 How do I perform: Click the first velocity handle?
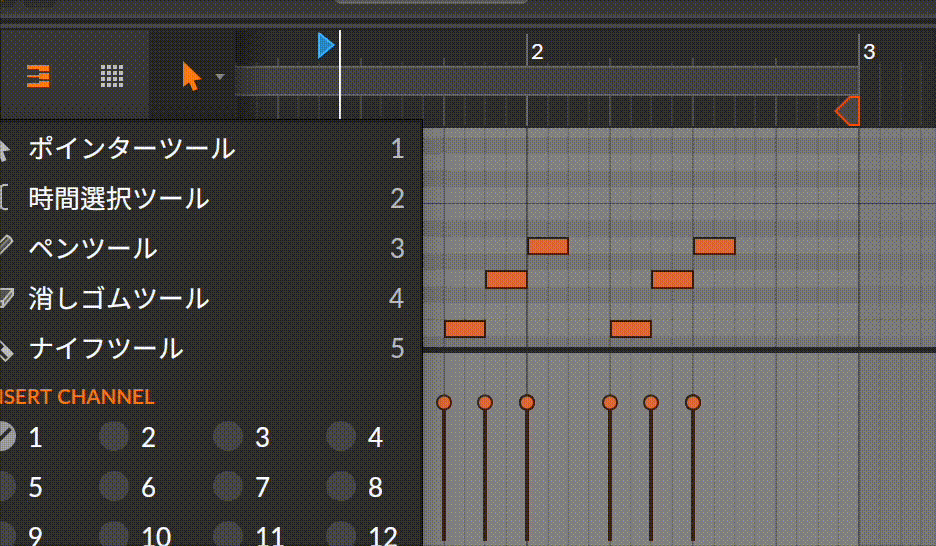click(x=444, y=402)
